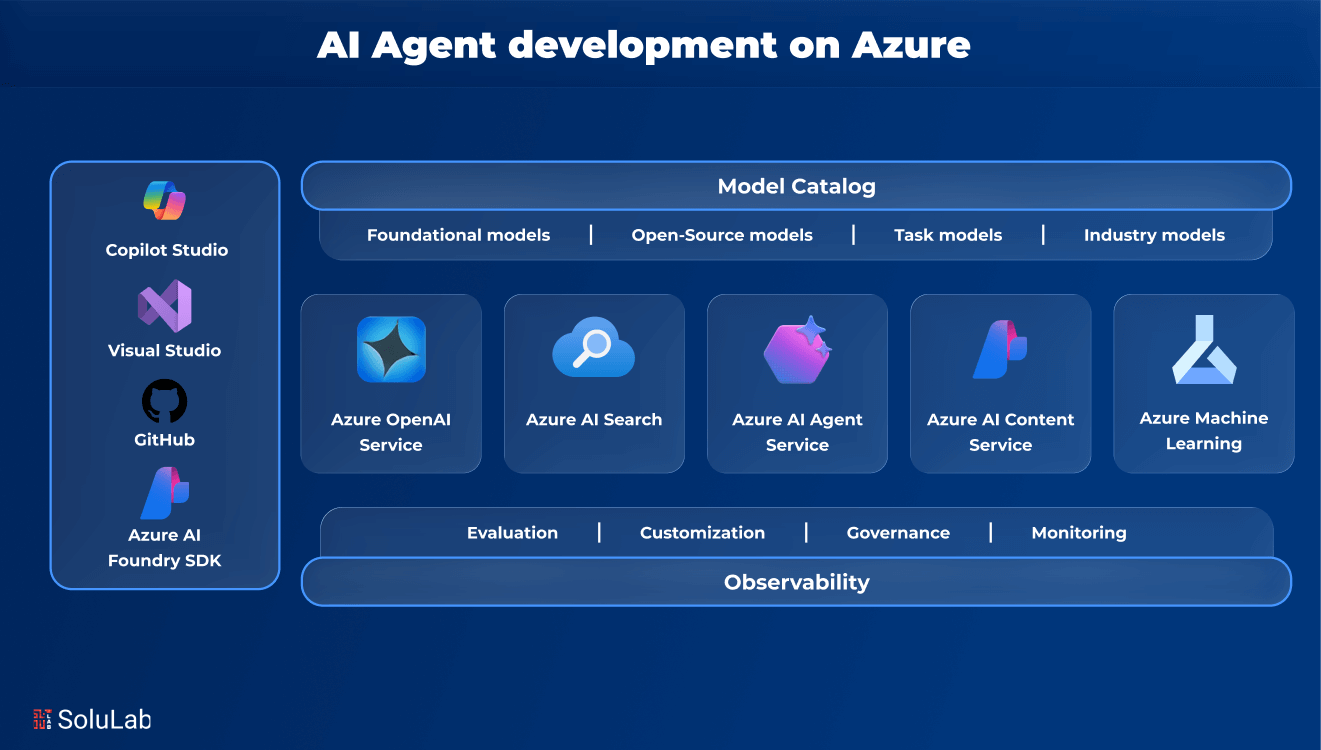Click the Azure AI Foundry SDK icon

(x=163, y=492)
